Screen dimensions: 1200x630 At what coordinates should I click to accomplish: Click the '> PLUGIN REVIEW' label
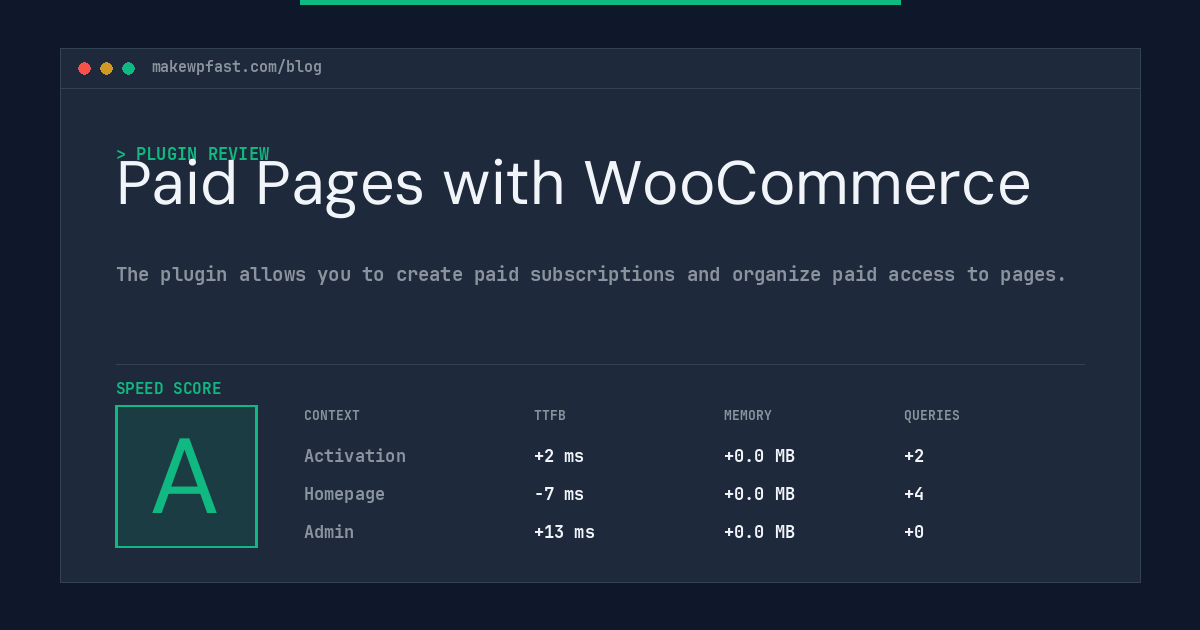[193, 154]
